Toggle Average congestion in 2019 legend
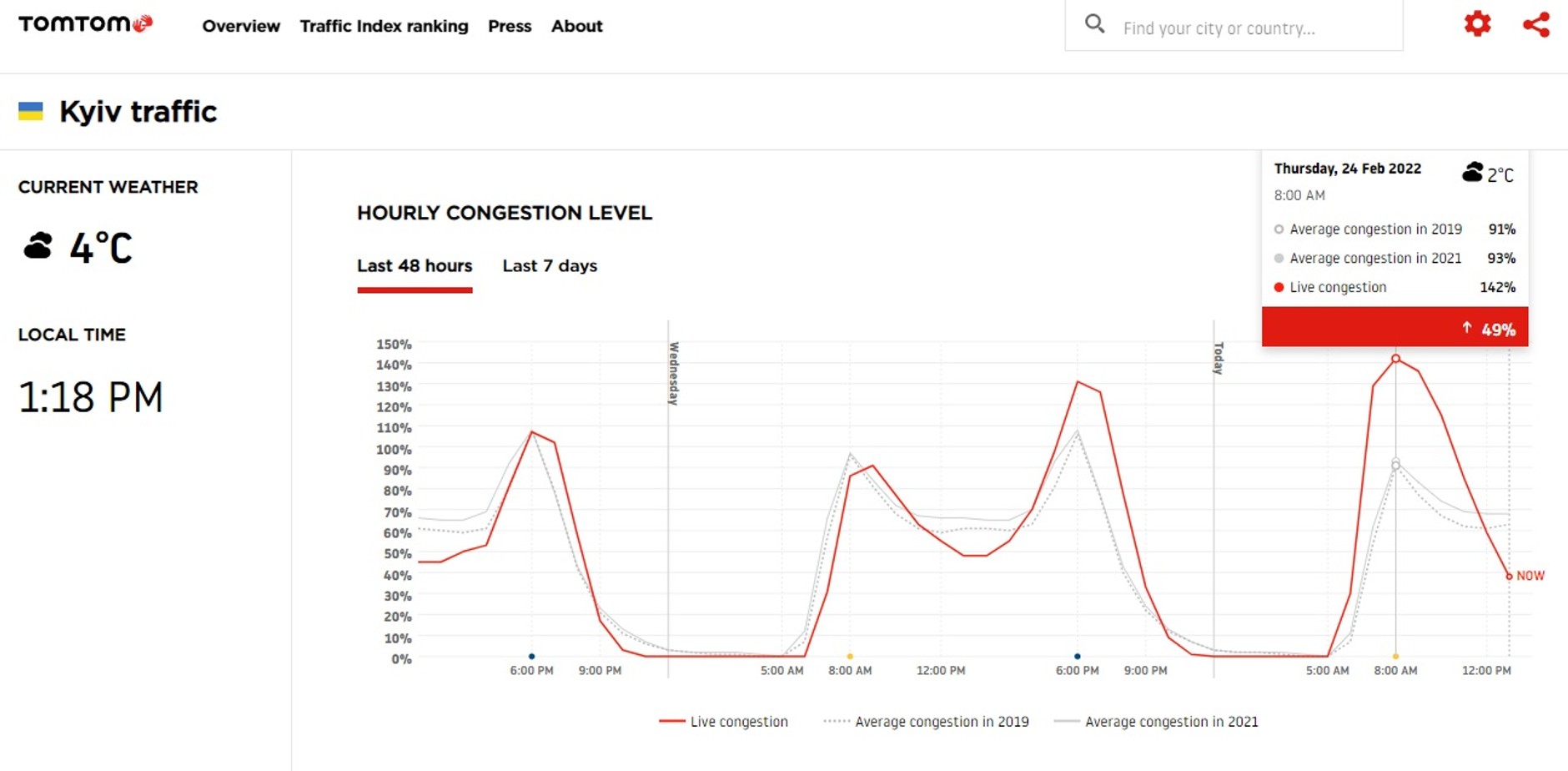This screenshot has height=771, width=1568. point(926,722)
